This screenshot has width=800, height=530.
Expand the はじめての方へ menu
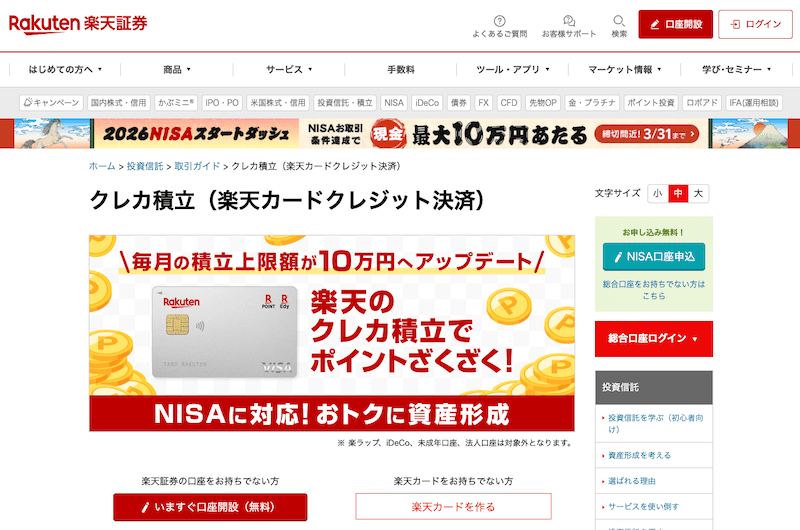coord(65,70)
